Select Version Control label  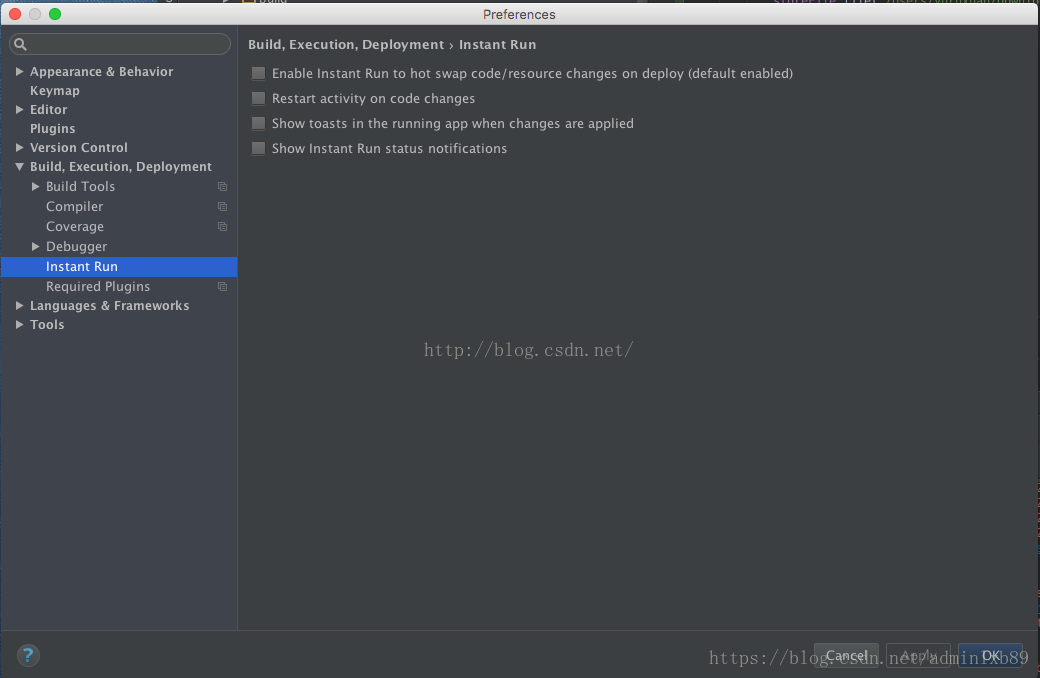(78, 147)
